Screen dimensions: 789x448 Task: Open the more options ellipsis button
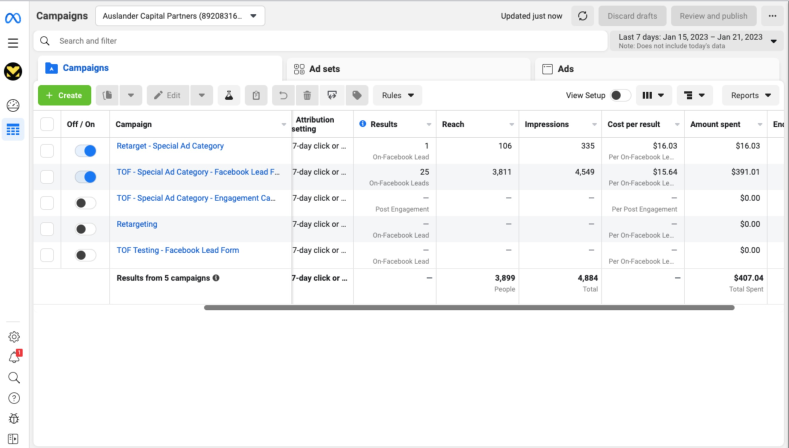click(x=772, y=16)
